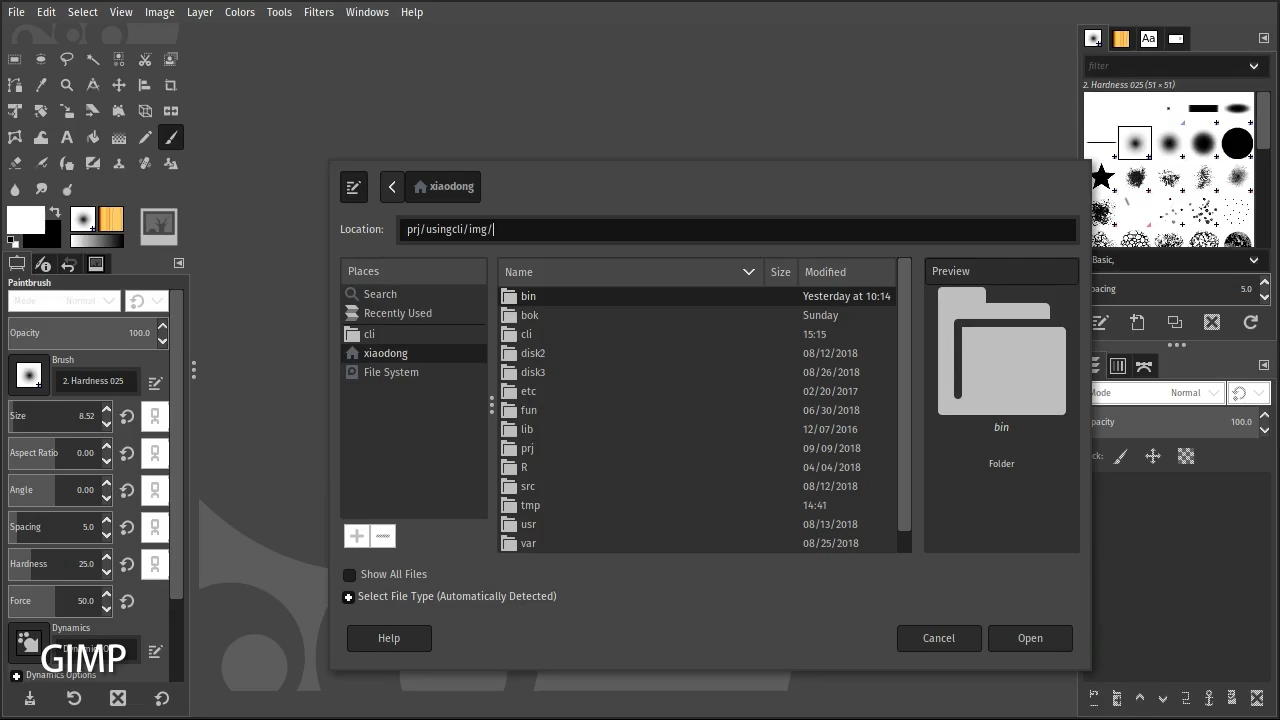This screenshot has width=1280, height=720.
Task: Click the file list vertical scrollbar
Action: point(905,395)
